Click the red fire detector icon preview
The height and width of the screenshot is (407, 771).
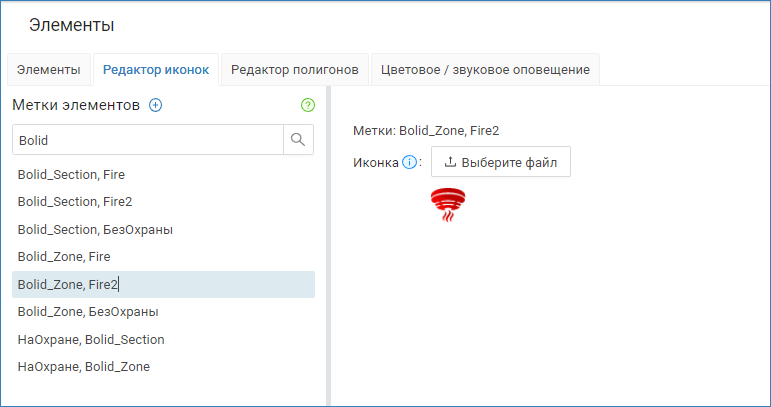(448, 204)
